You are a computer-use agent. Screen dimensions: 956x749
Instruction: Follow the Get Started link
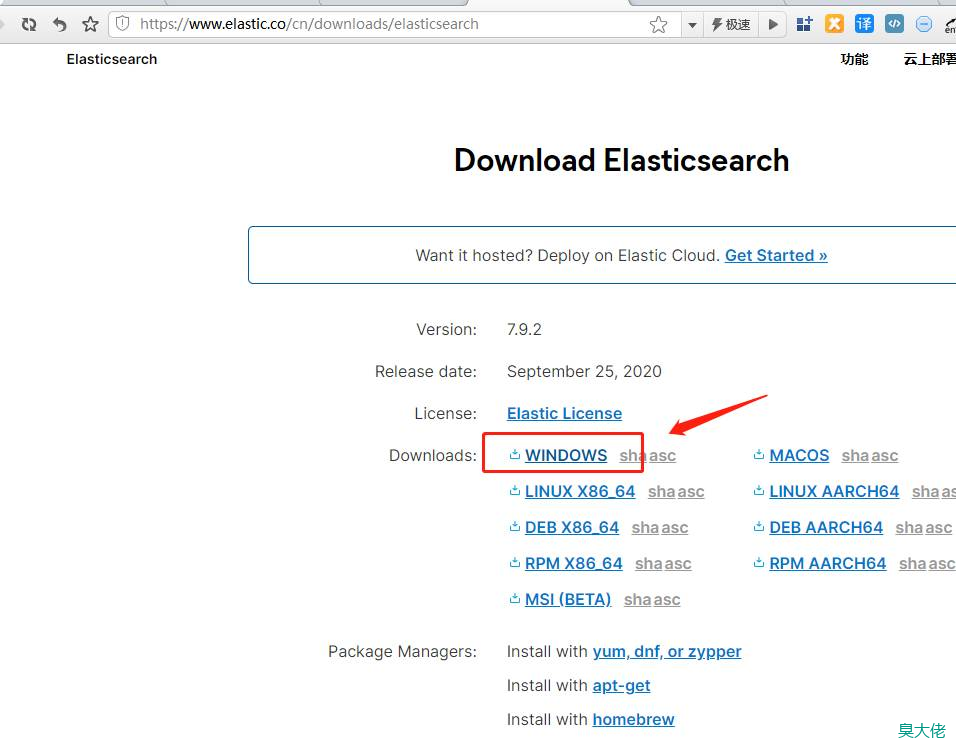[x=776, y=256]
